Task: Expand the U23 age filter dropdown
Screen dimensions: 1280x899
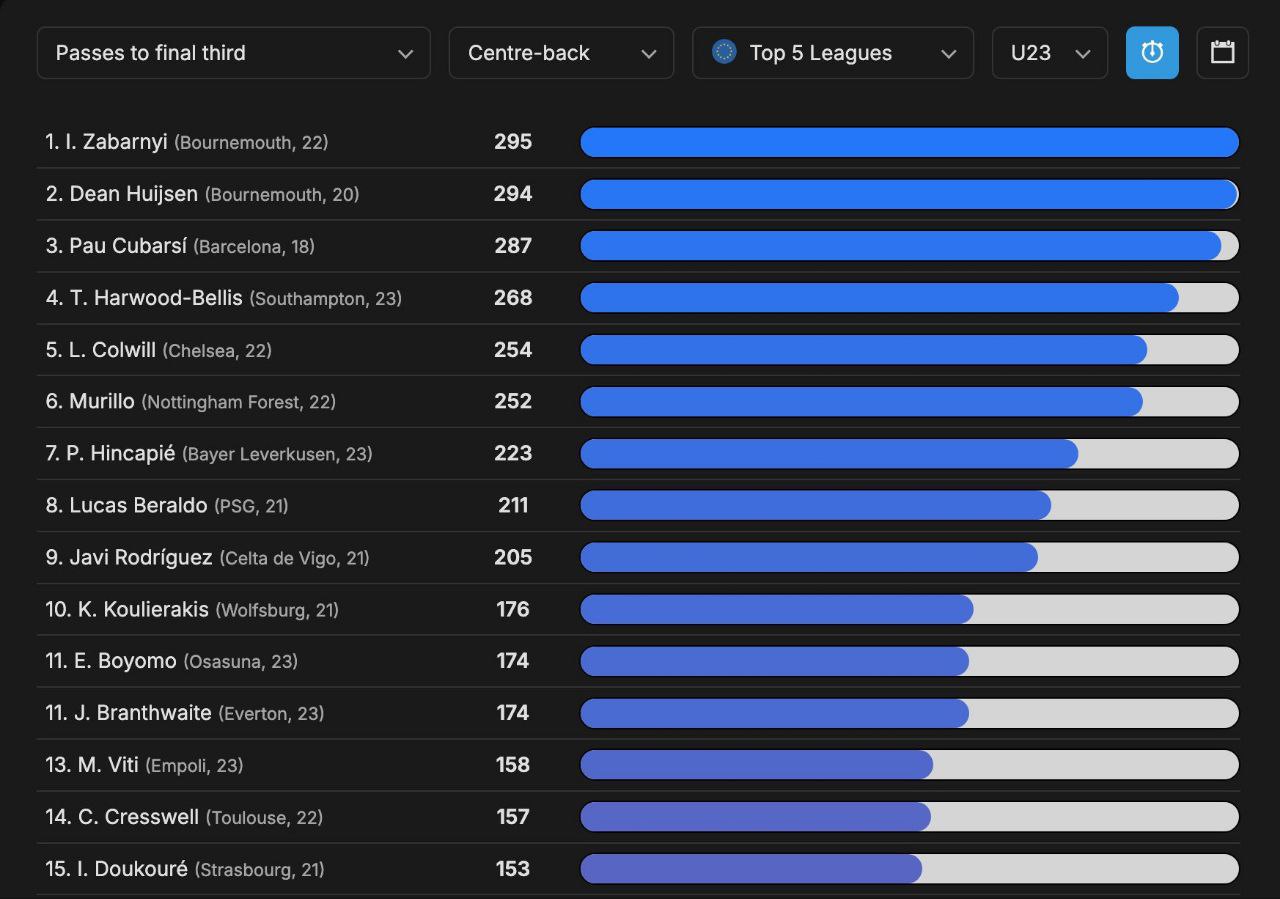Action: point(1049,53)
